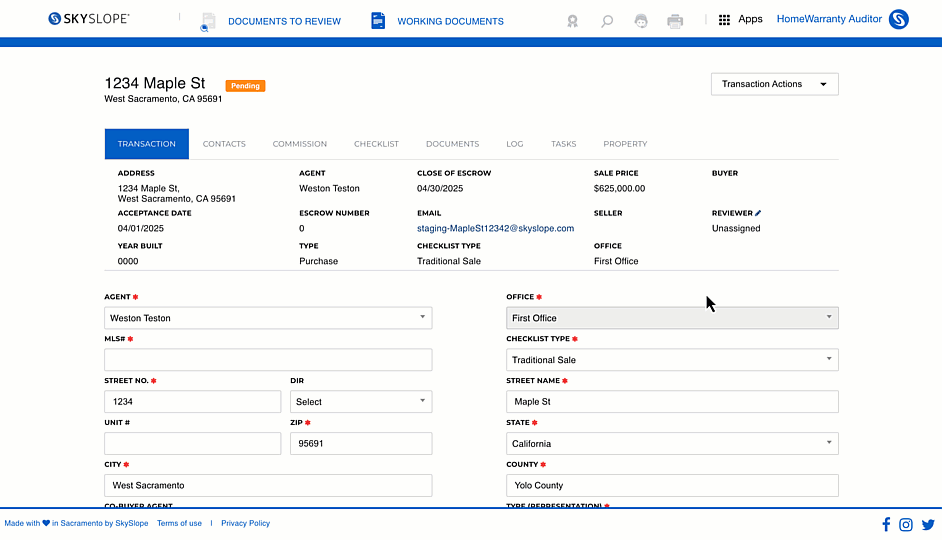Open the Checklist Type dropdown
The image size is (942, 540).
672,360
